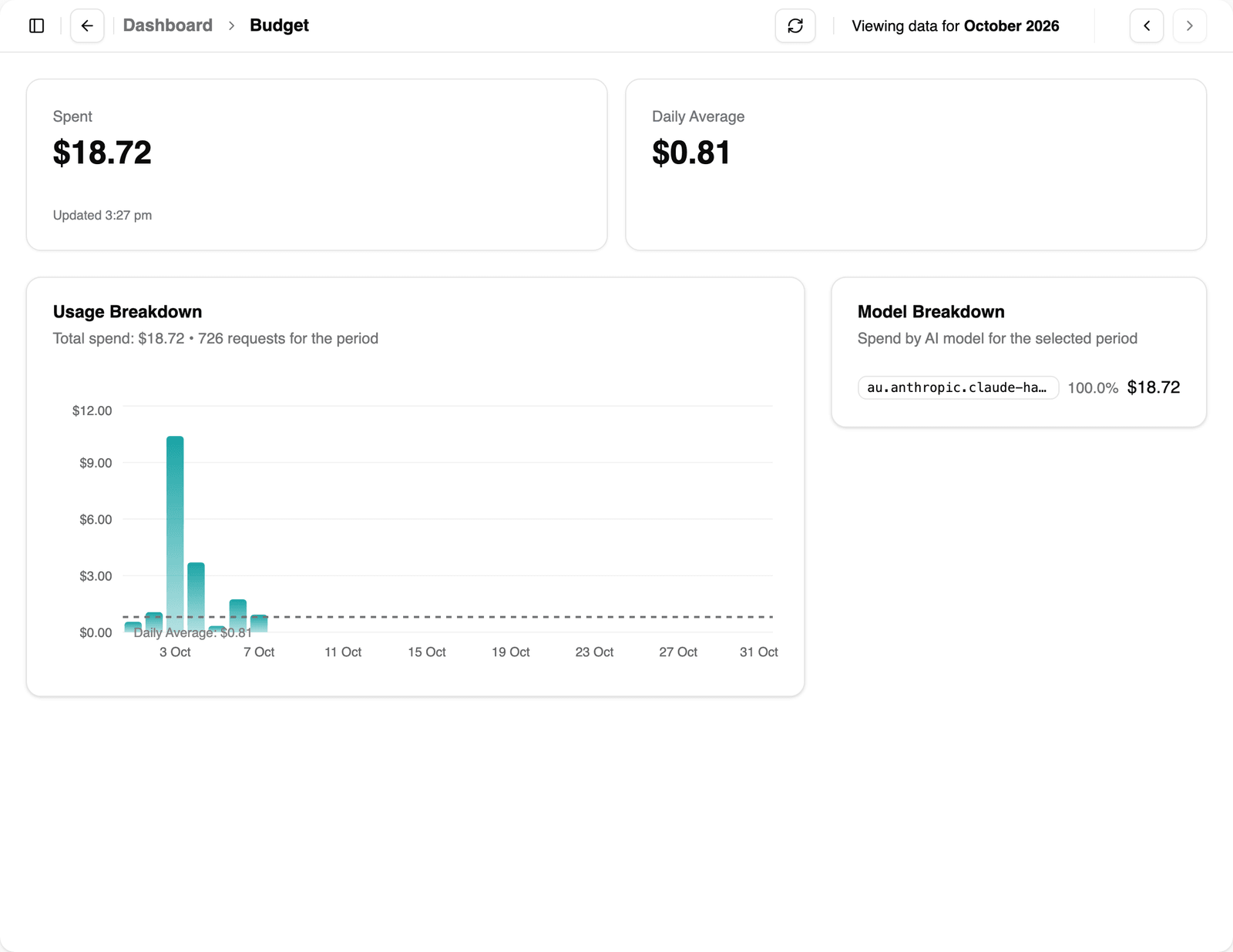This screenshot has width=1233, height=952.
Task: Go to the next month
Action: [1190, 26]
